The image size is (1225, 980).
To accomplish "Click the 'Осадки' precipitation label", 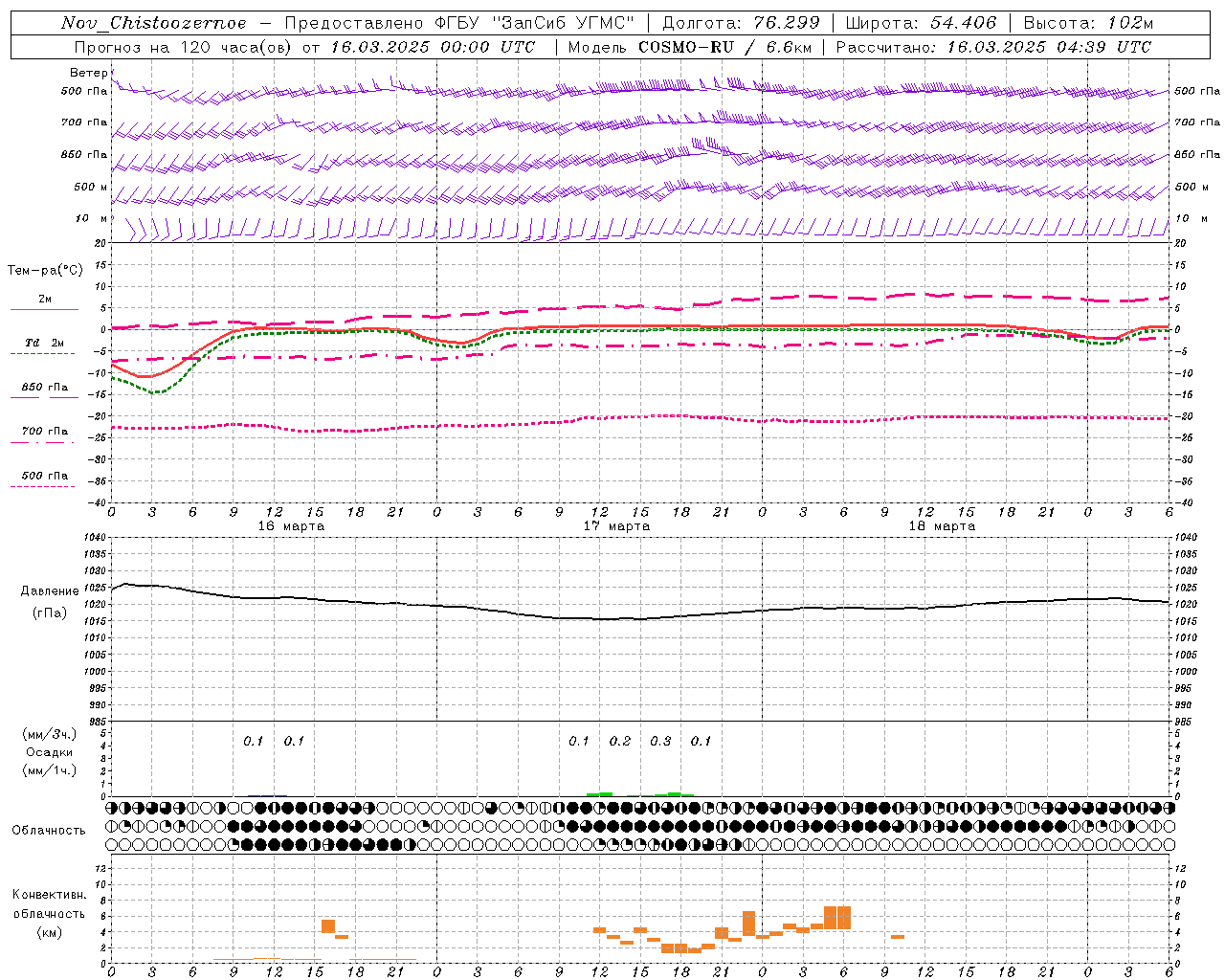I will [x=50, y=752].
